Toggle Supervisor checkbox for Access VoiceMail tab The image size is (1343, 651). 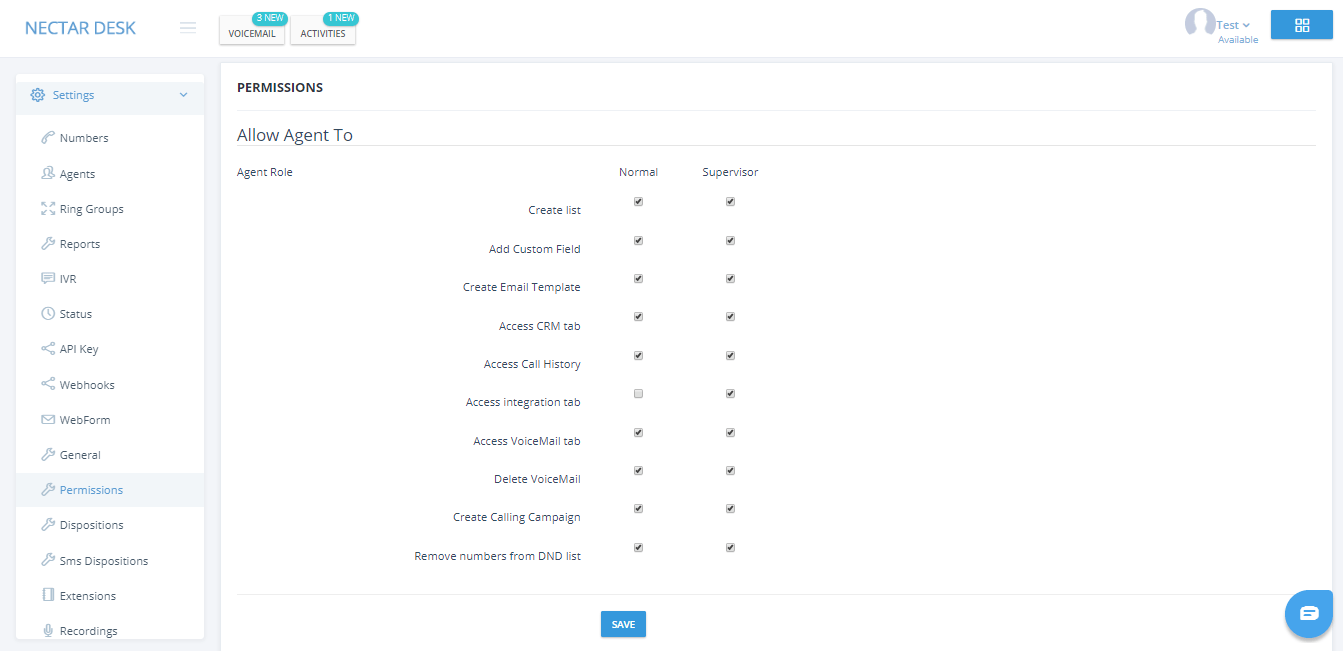[730, 432]
